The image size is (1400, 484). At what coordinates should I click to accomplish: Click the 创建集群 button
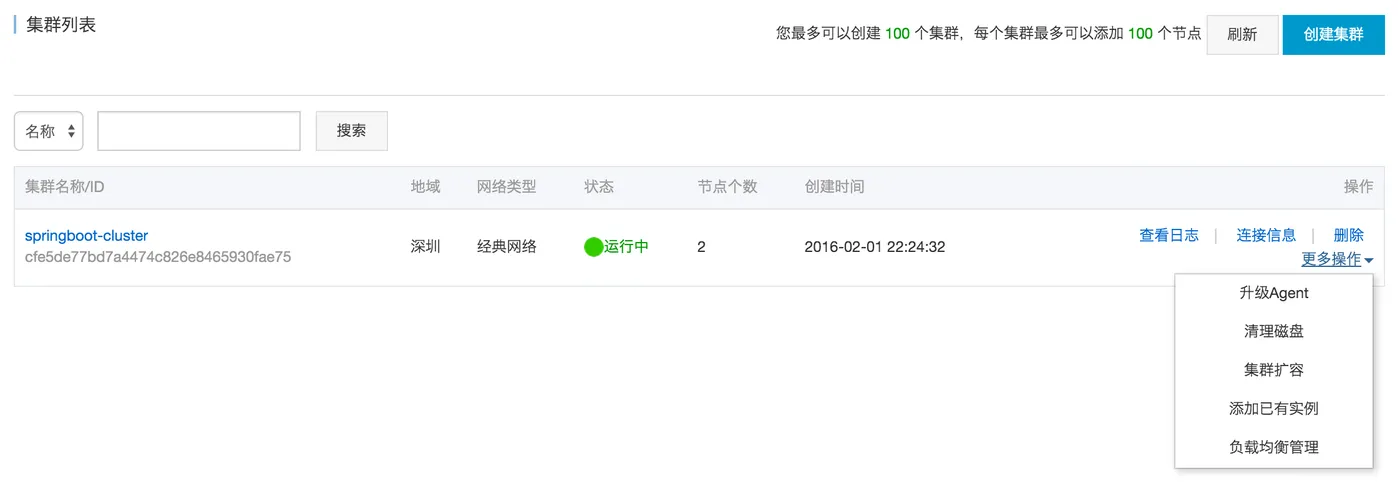[x=1333, y=34]
